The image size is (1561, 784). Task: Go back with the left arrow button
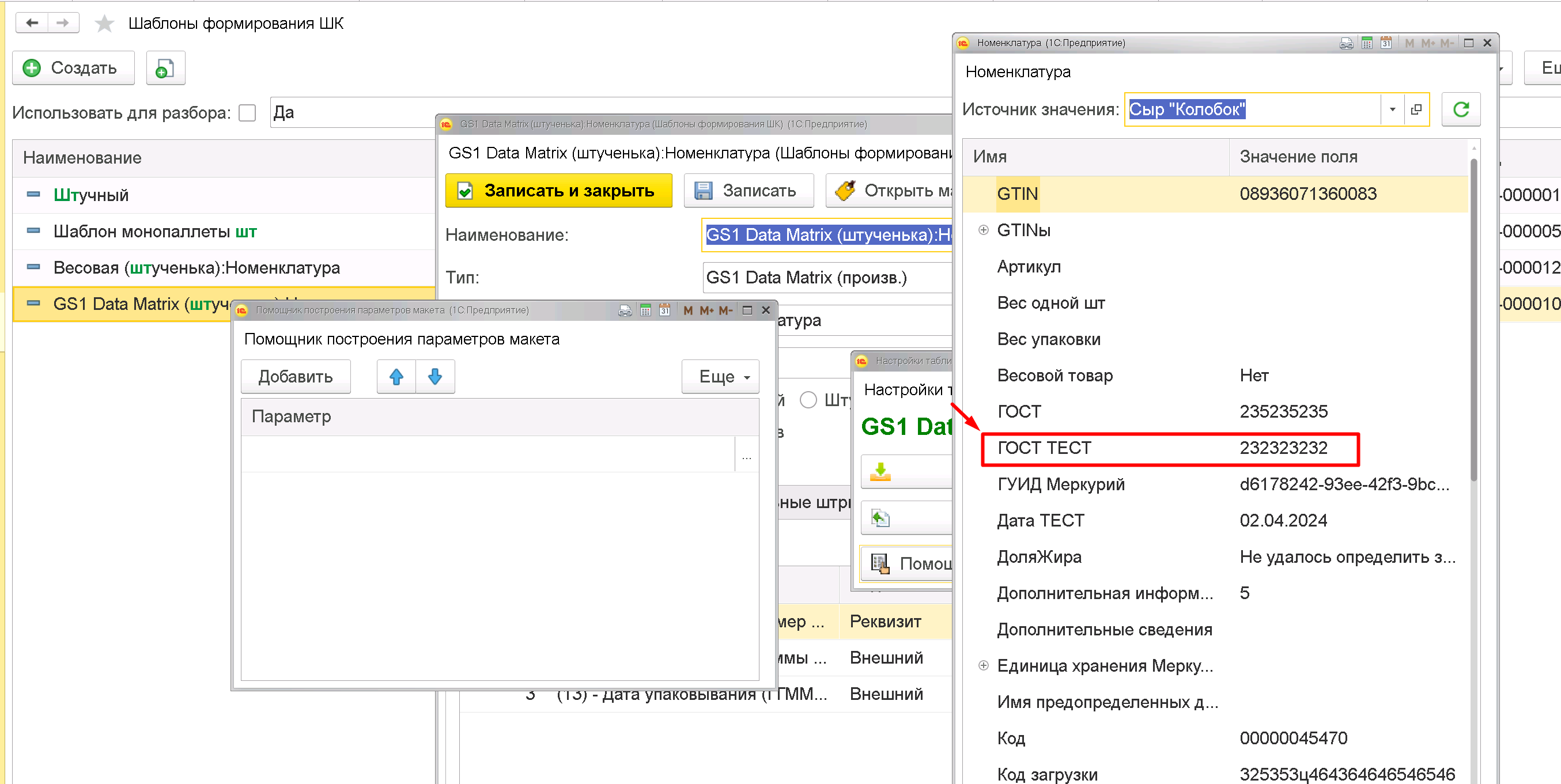(x=32, y=23)
